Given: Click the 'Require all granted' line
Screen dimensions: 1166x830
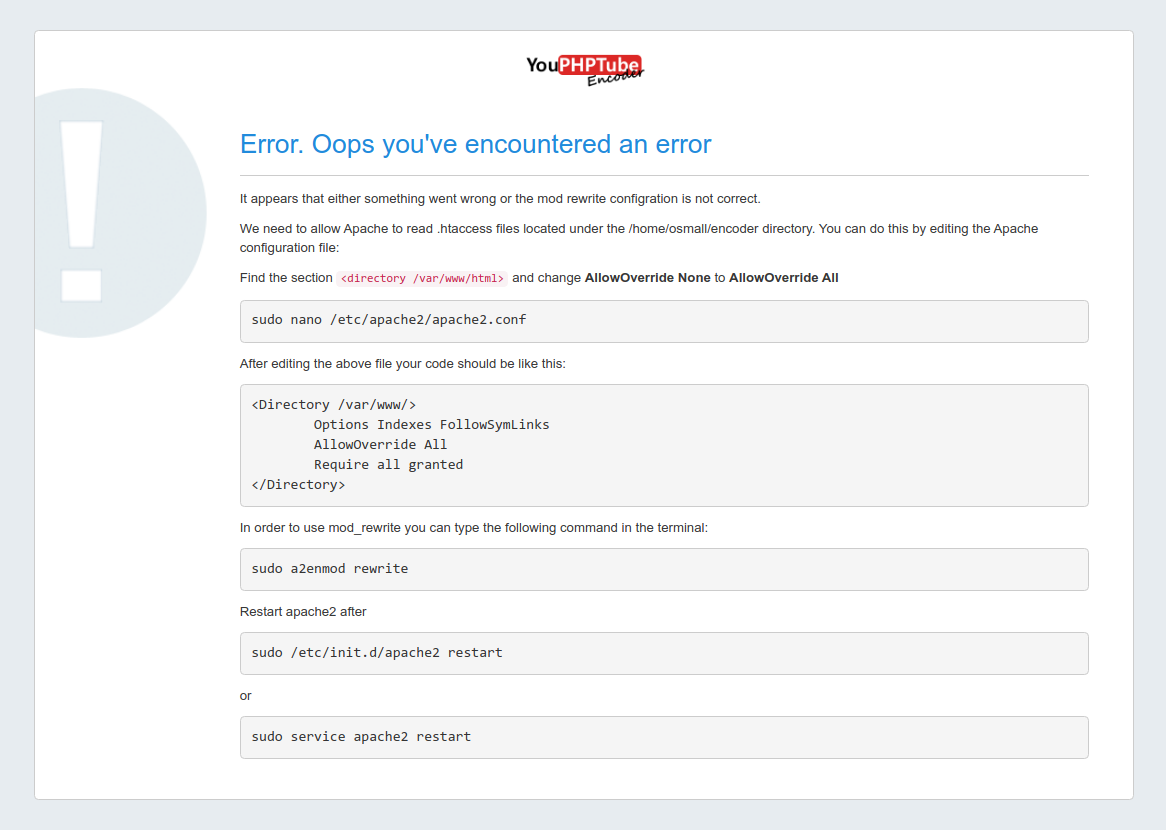Looking at the screenshot, I should tap(388, 465).
